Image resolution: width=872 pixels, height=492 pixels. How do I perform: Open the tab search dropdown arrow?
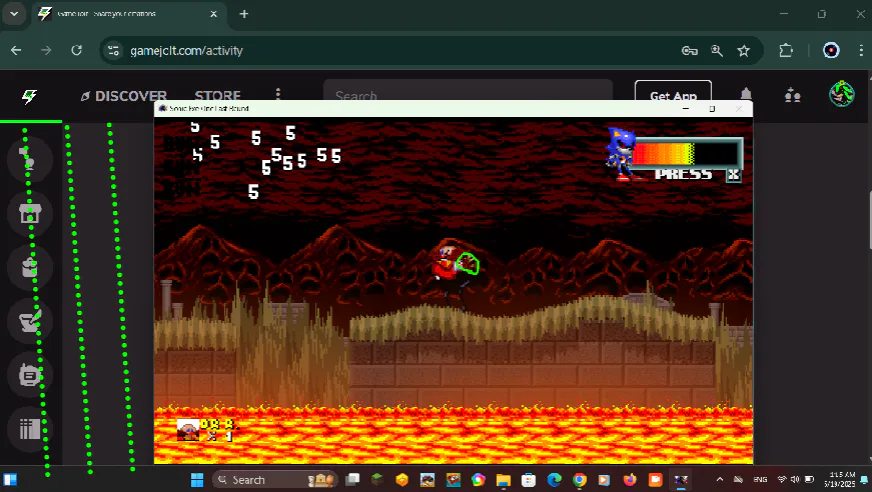tap(14, 14)
